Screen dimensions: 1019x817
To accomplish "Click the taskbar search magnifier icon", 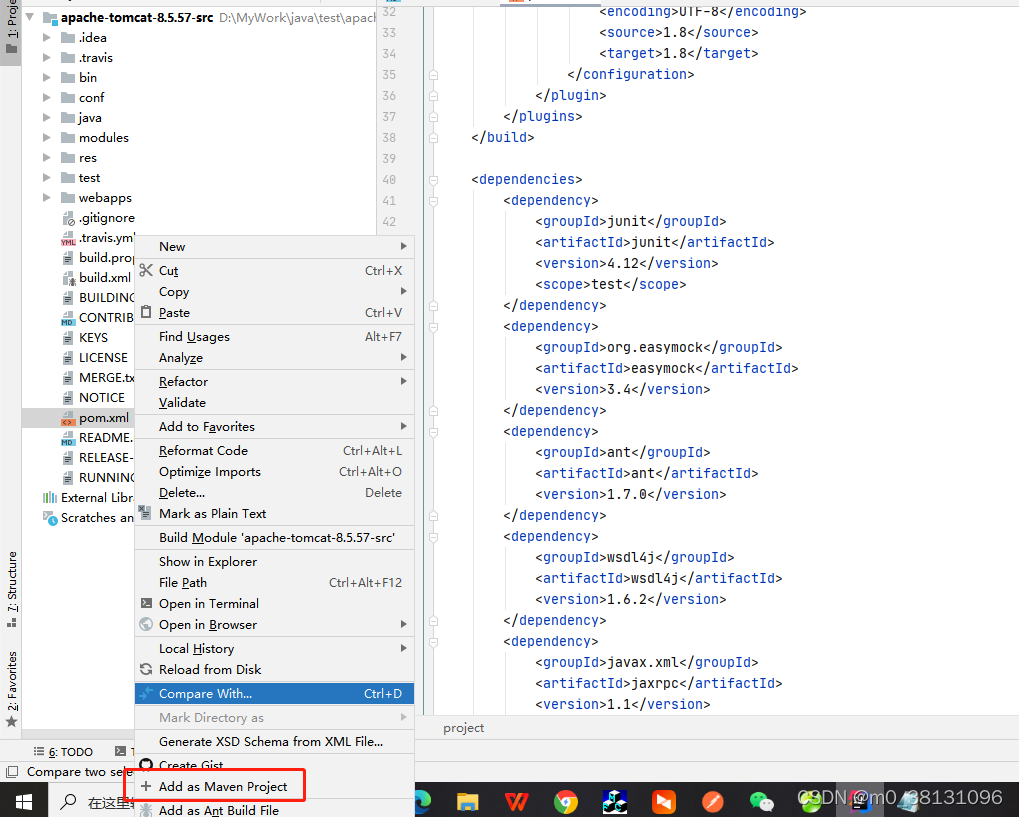I will (68, 801).
